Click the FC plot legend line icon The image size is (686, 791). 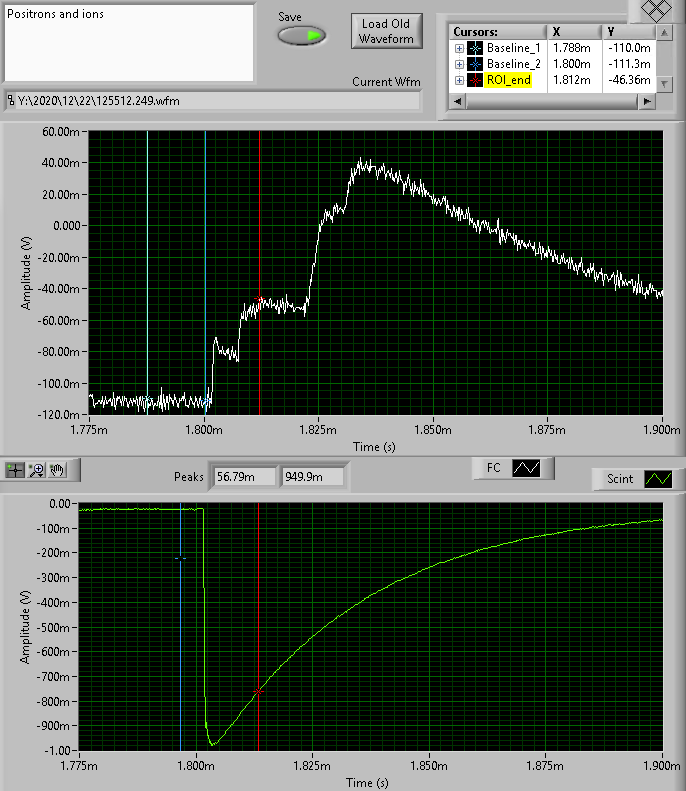525,468
